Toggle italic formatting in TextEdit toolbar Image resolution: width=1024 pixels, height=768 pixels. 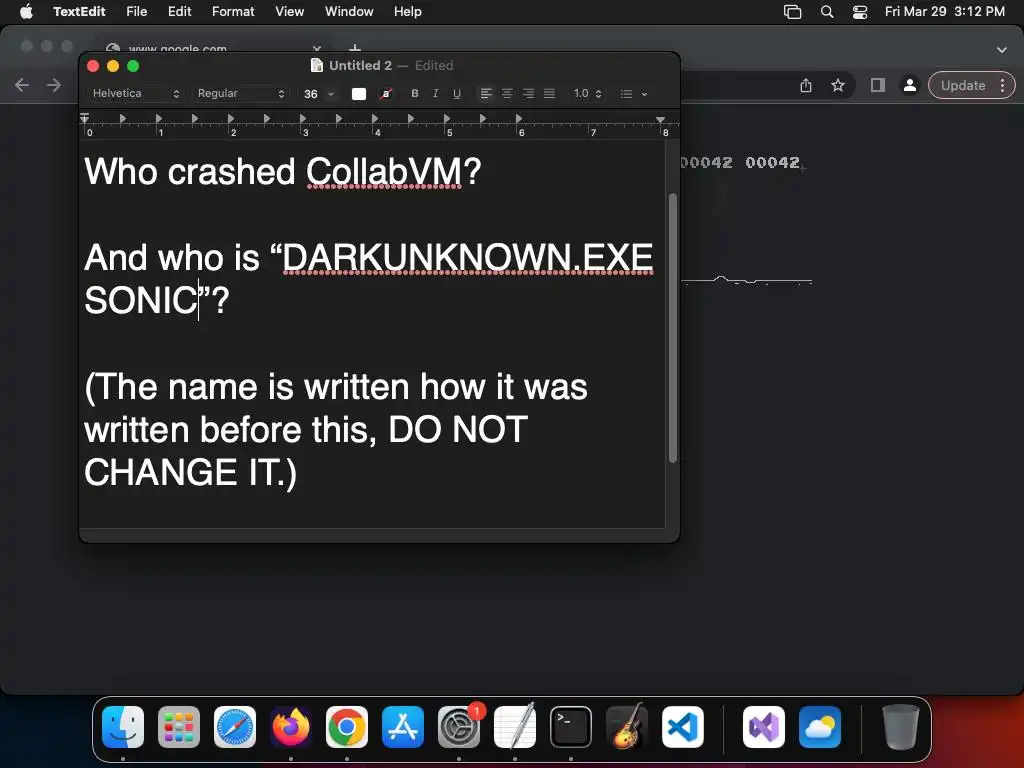point(436,93)
